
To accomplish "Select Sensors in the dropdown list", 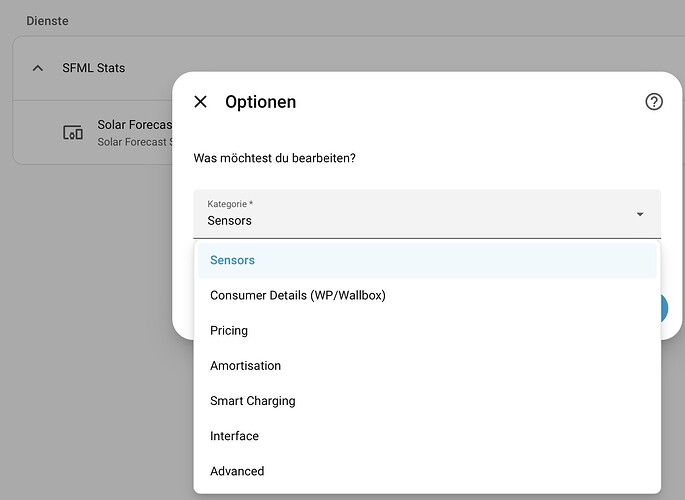I will point(427,260).
